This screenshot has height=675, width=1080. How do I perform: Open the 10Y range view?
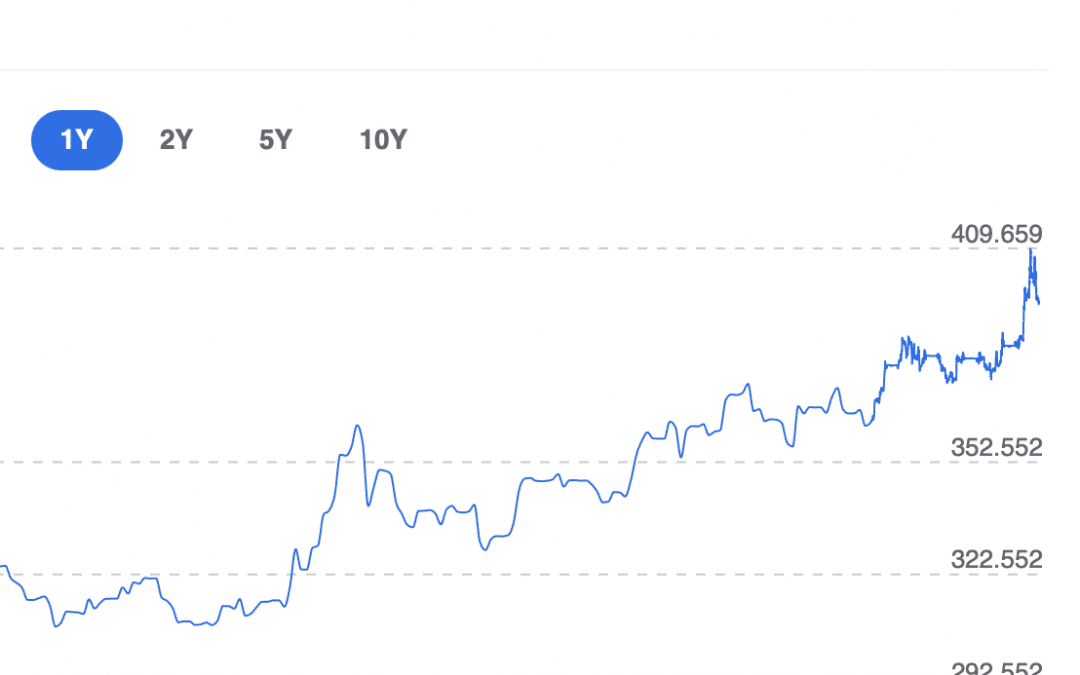coord(383,140)
